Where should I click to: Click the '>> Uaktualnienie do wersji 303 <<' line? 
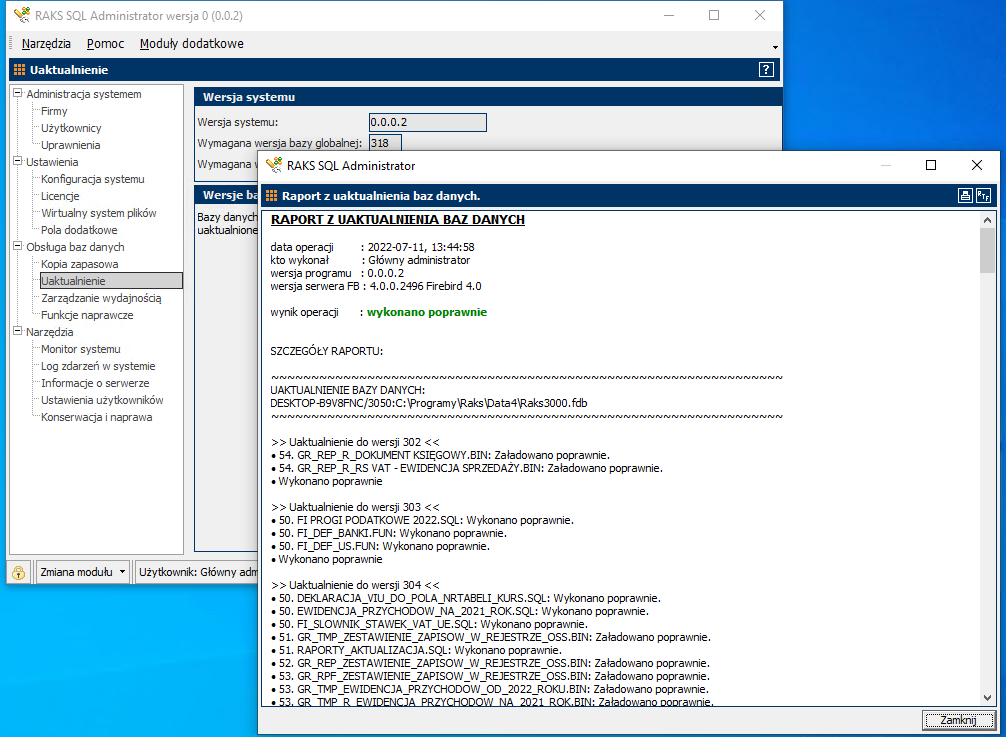[x=355, y=507]
